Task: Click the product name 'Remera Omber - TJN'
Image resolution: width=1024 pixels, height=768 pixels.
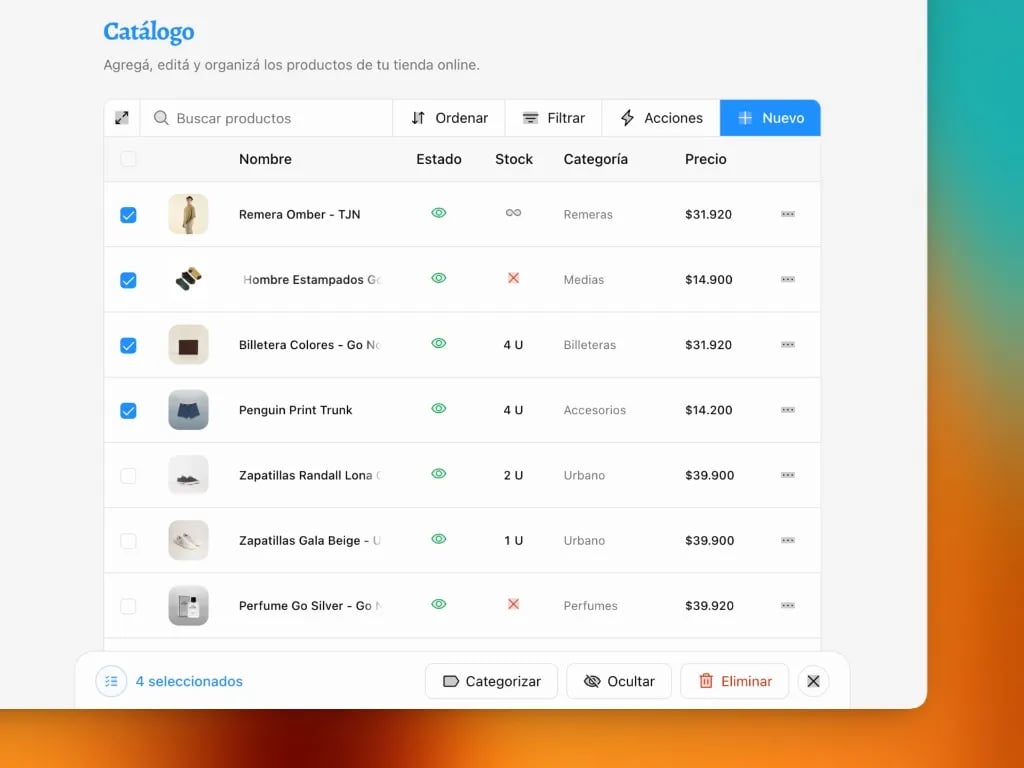Action: tap(299, 214)
